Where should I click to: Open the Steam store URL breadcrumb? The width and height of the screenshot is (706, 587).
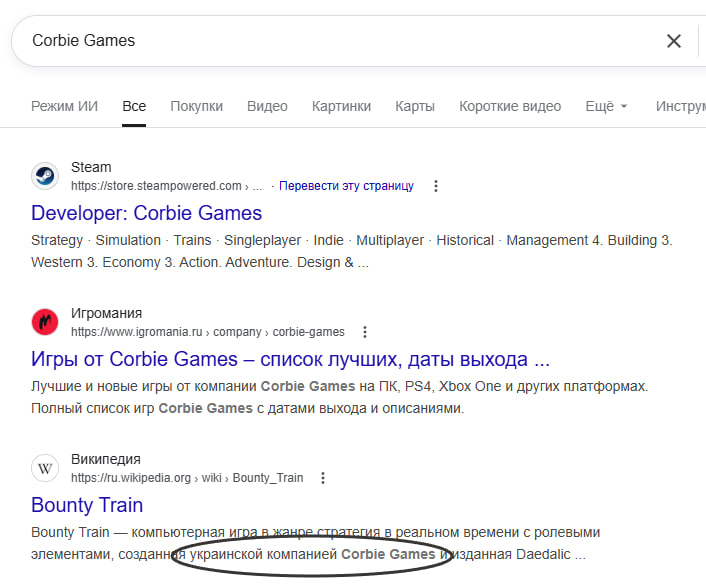(x=167, y=186)
